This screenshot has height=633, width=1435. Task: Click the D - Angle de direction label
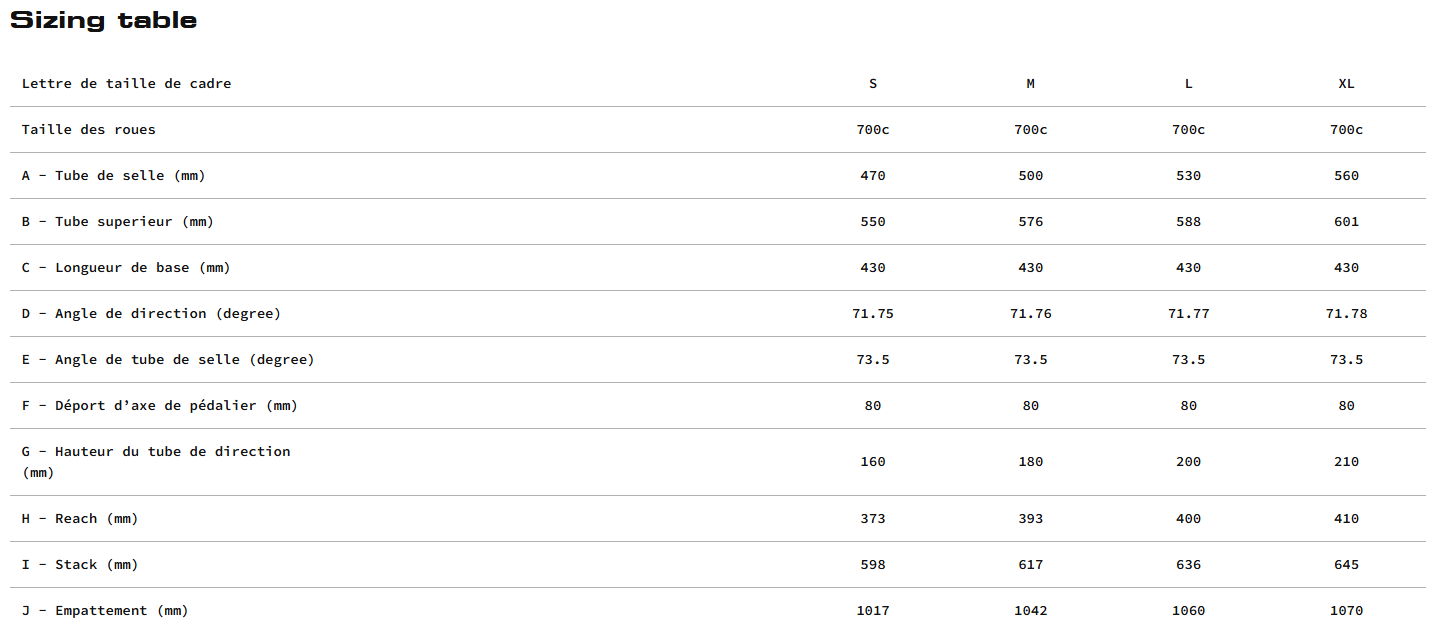(152, 314)
